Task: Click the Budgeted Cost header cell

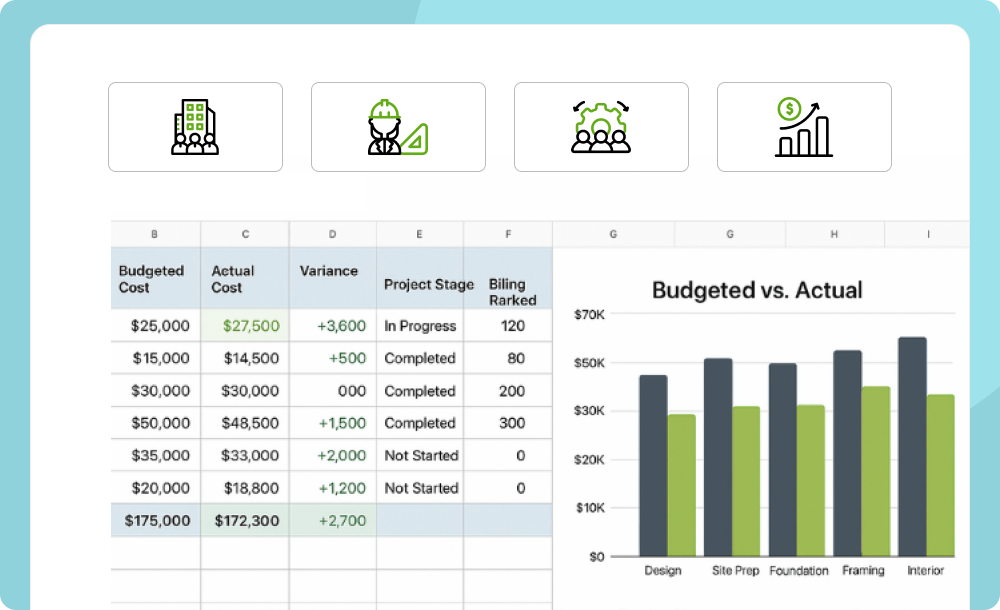Action: pyautogui.click(x=154, y=279)
